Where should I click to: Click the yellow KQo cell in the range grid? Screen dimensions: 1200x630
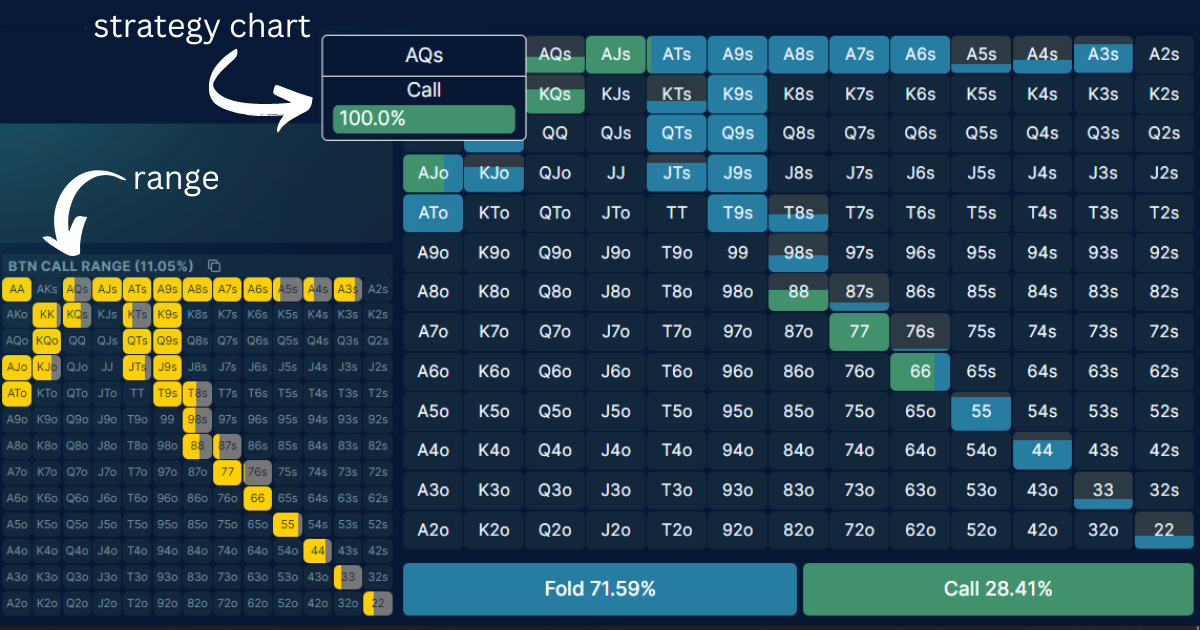point(46,341)
